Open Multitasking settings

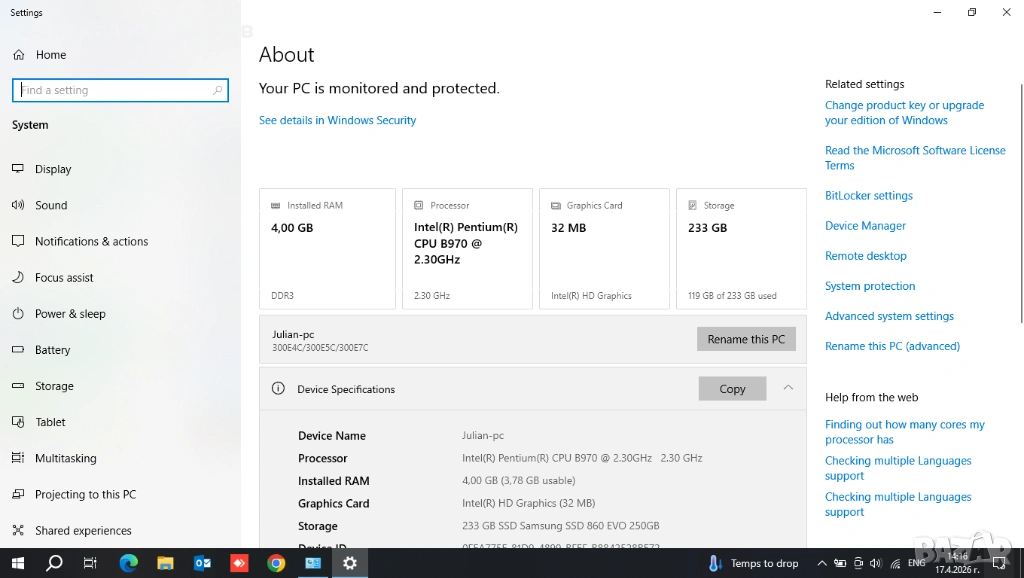coord(65,458)
